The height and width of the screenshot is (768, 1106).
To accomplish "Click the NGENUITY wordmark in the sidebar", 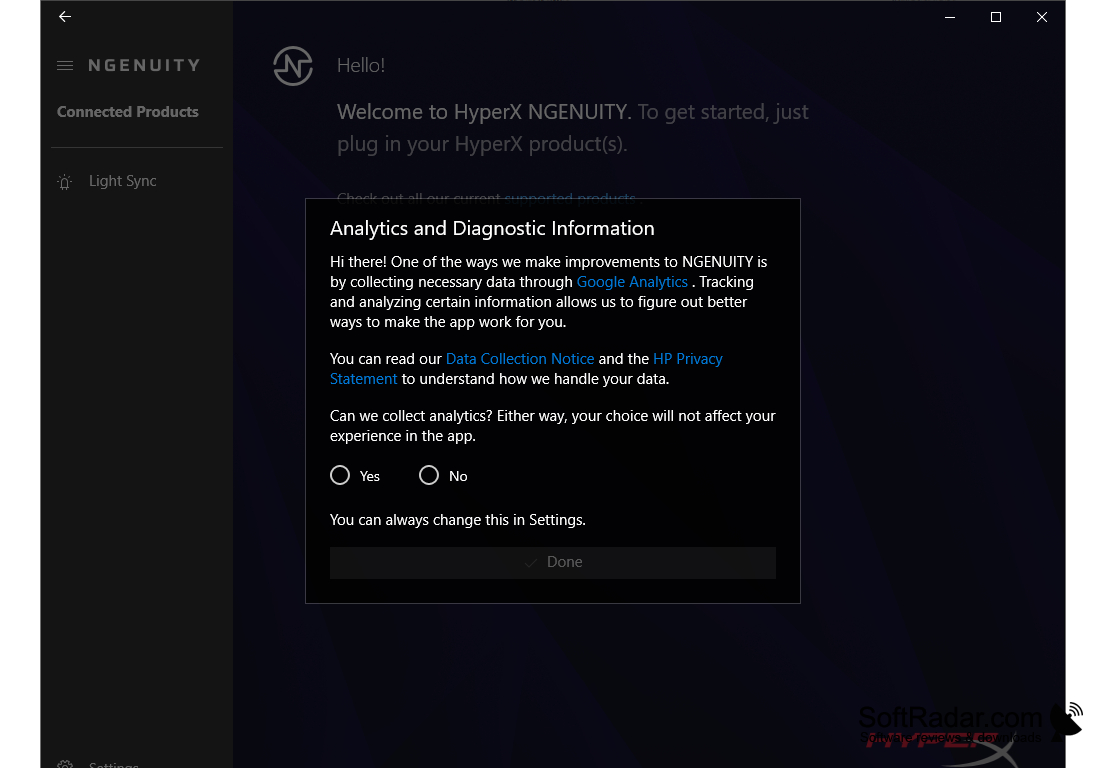I will (144, 64).
